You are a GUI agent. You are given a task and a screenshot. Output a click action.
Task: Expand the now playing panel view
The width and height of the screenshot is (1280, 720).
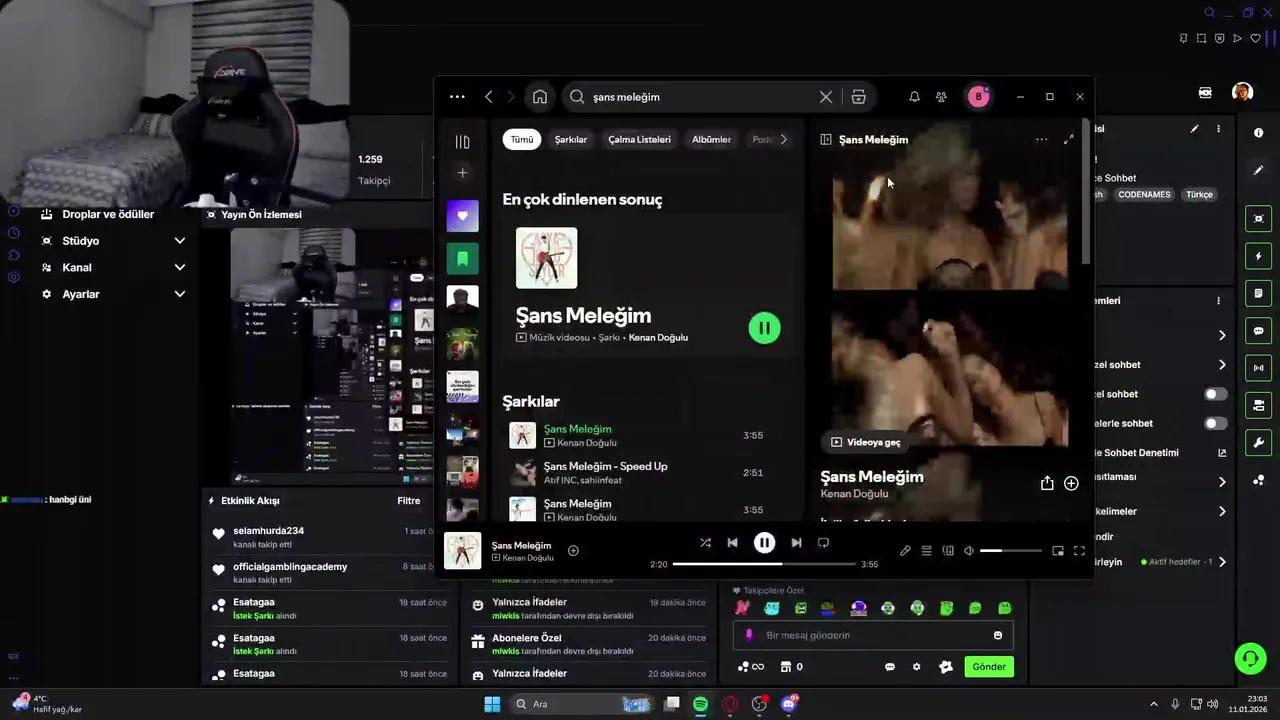(x=1068, y=140)
